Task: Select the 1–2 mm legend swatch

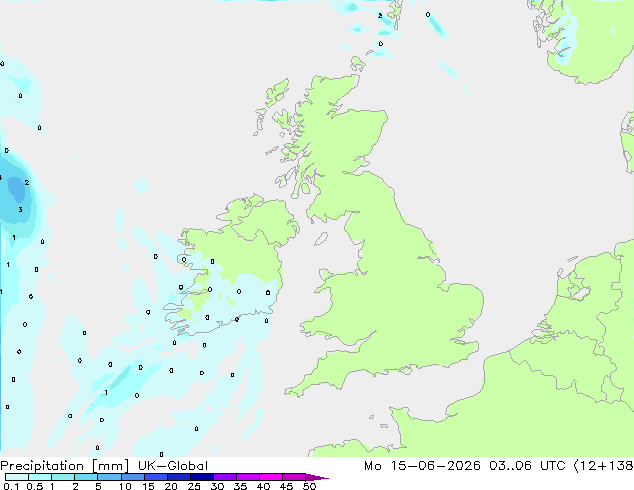Action: pyautogui.click(x=63, y=477)
